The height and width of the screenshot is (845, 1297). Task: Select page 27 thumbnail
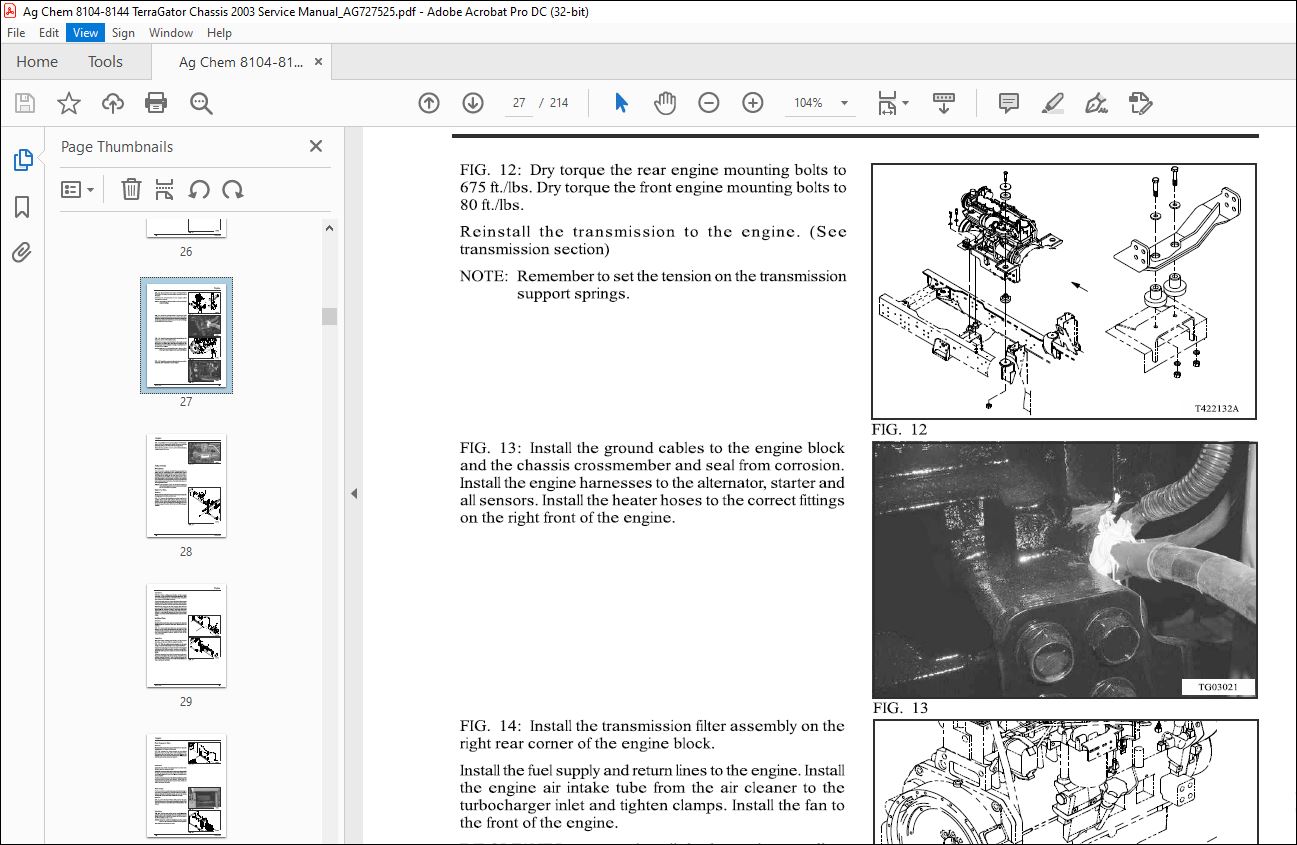(186, 337)
